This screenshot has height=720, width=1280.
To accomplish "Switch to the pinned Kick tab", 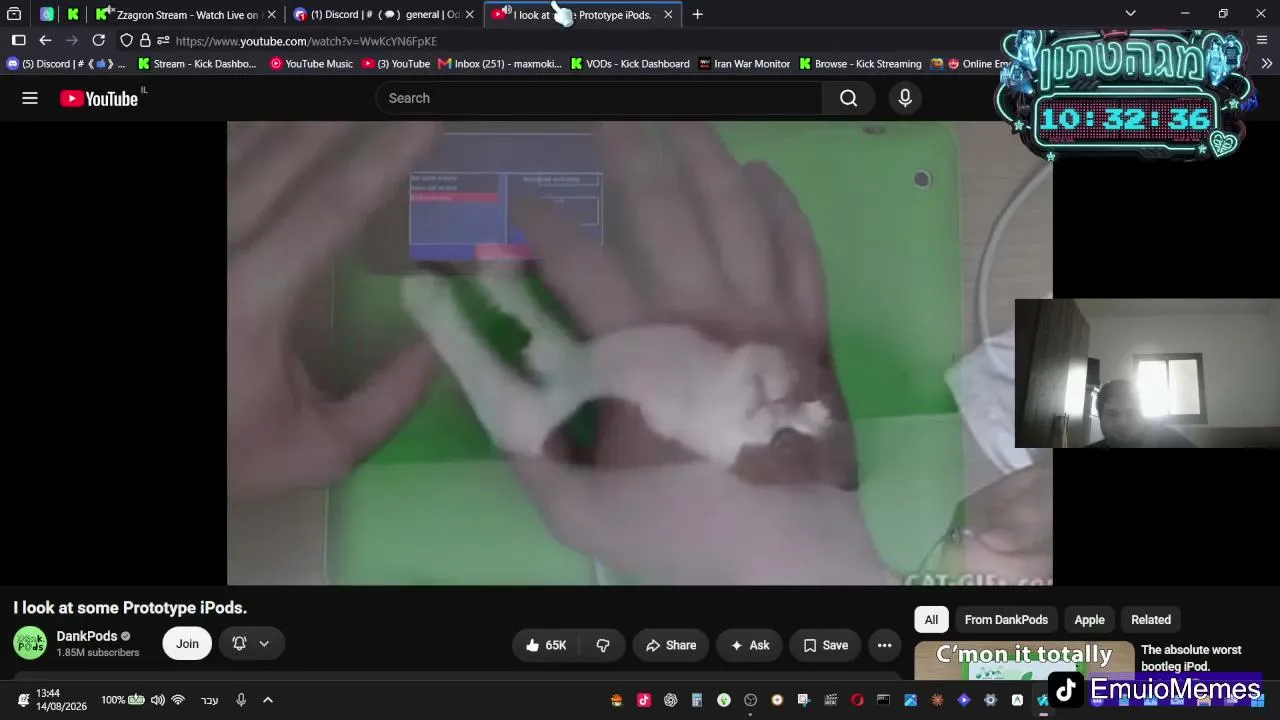I will [x=73, y=14].
